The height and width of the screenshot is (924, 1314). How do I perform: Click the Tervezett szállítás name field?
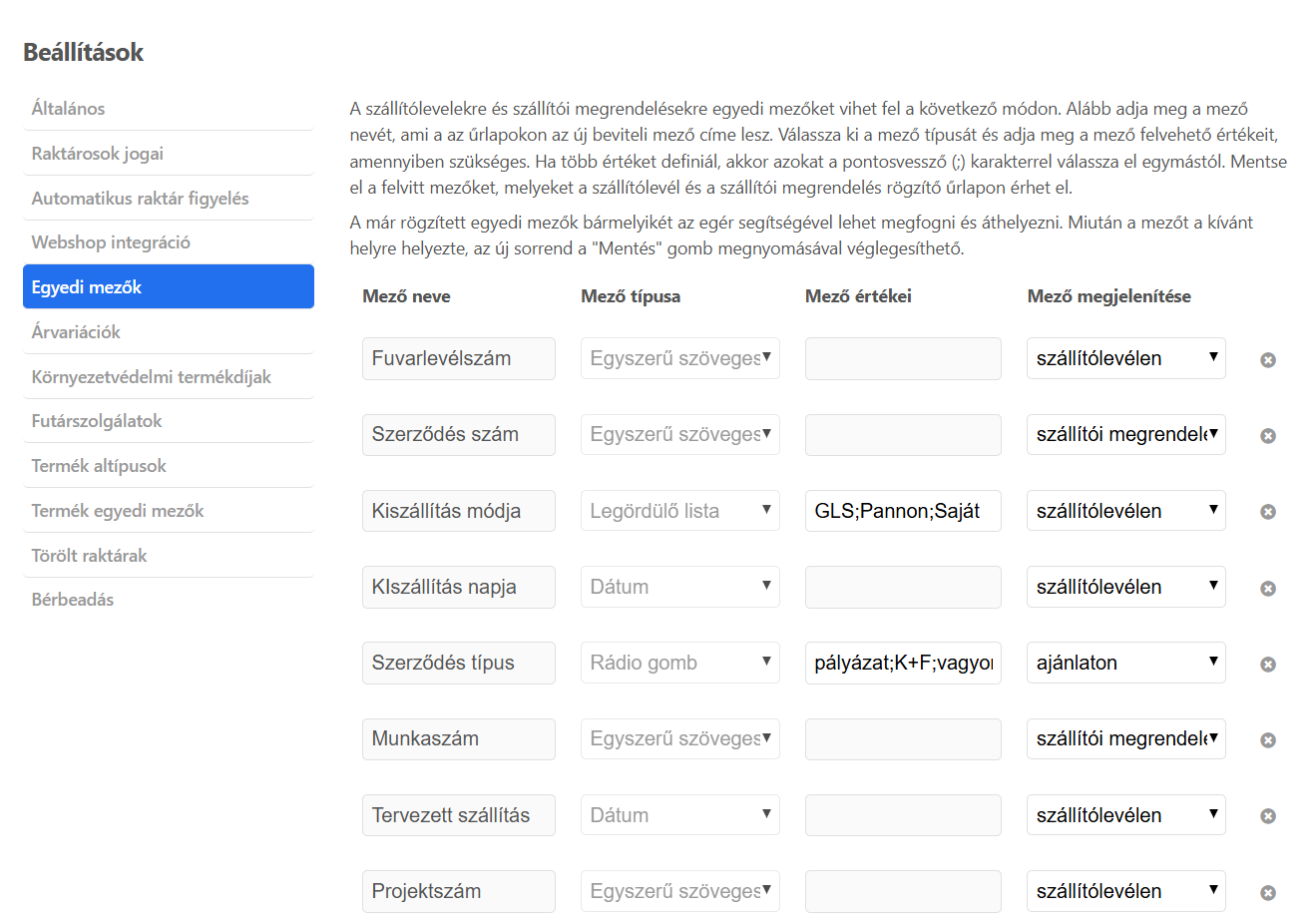[459, 815]
